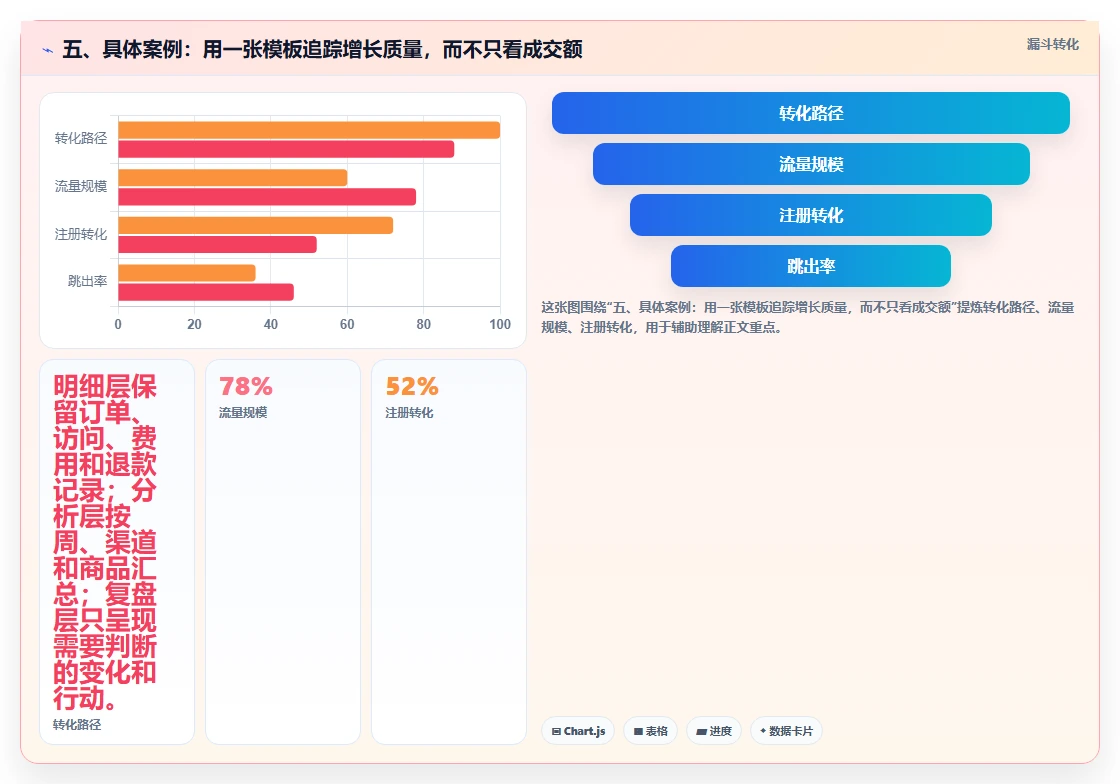
Task: Click the 漏斗转化 label at top right
Action: pyautogui.click(x=1052, y=44)
